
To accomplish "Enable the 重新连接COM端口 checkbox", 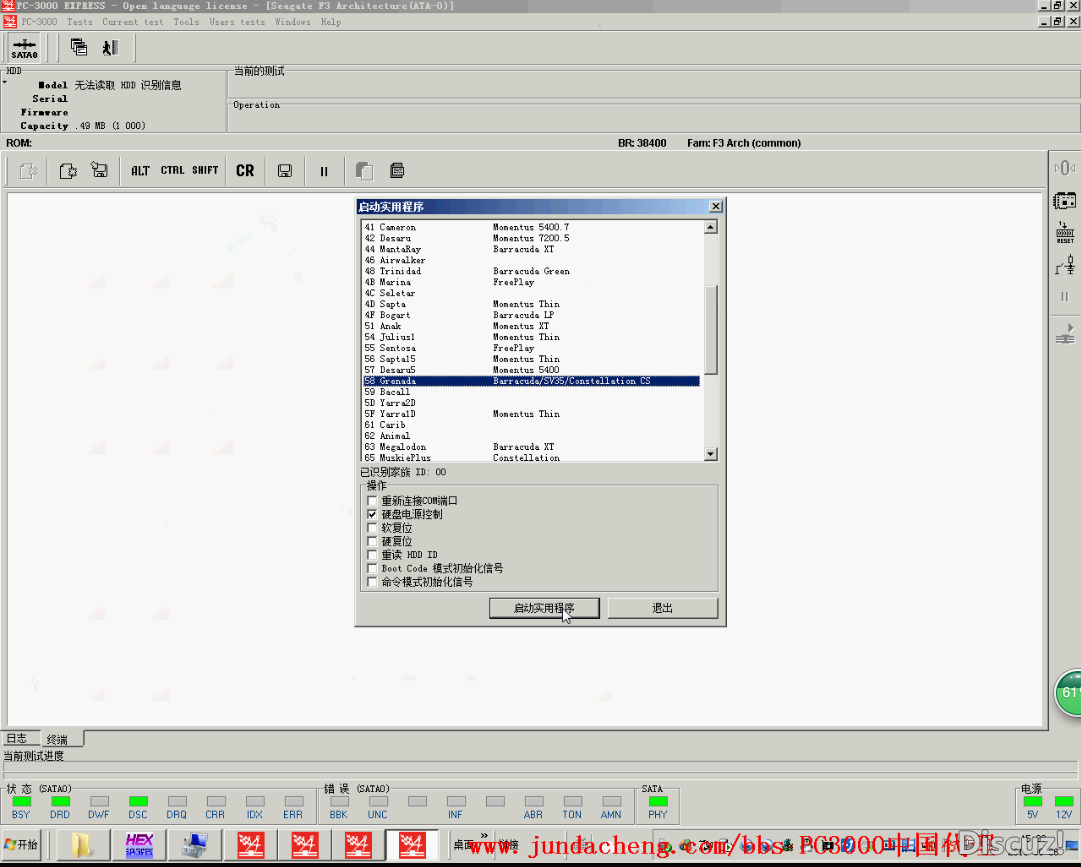I will (373, 501).
